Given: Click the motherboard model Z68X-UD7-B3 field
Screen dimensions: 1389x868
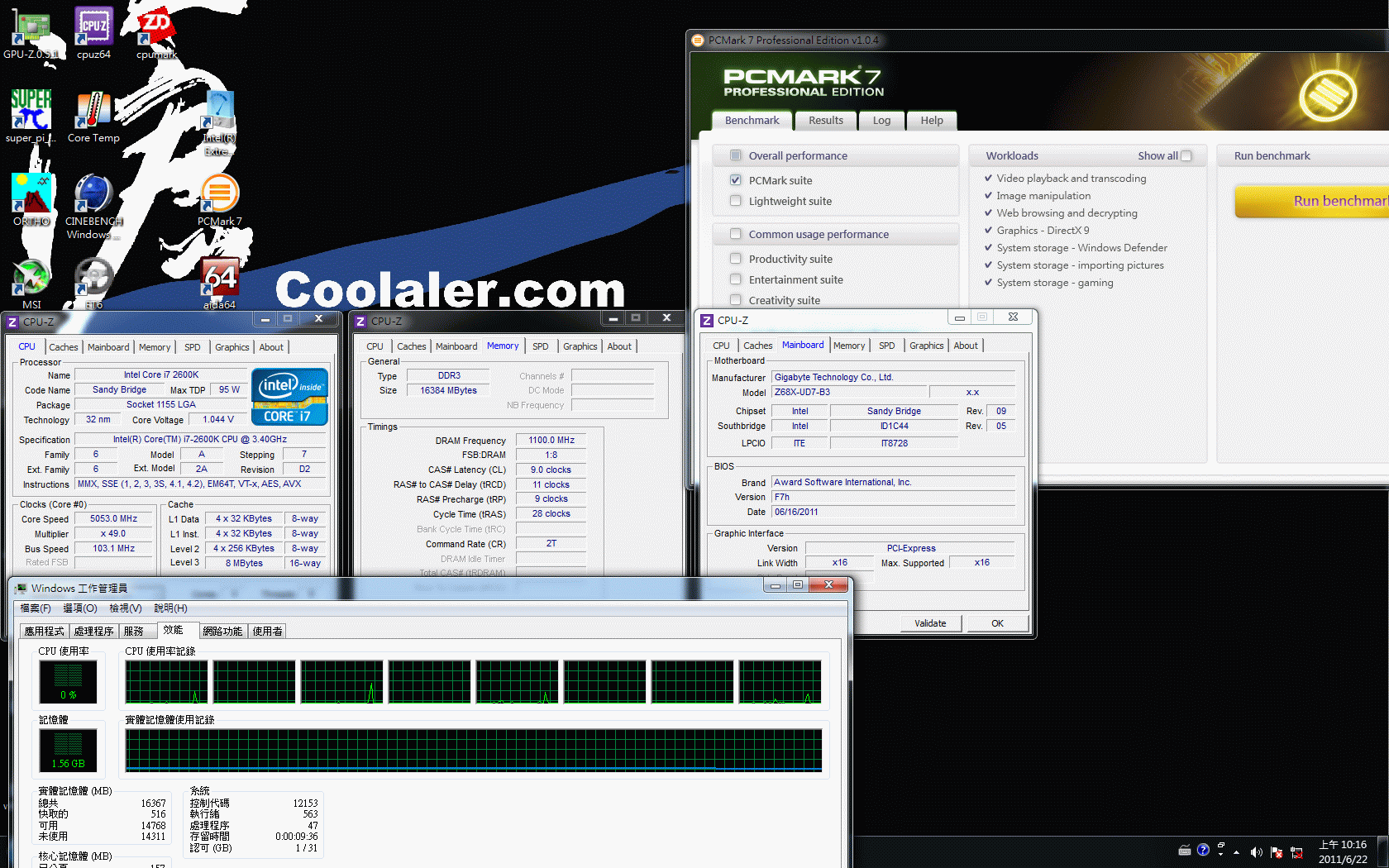Looking at the screenshot, I should point(848,393).
